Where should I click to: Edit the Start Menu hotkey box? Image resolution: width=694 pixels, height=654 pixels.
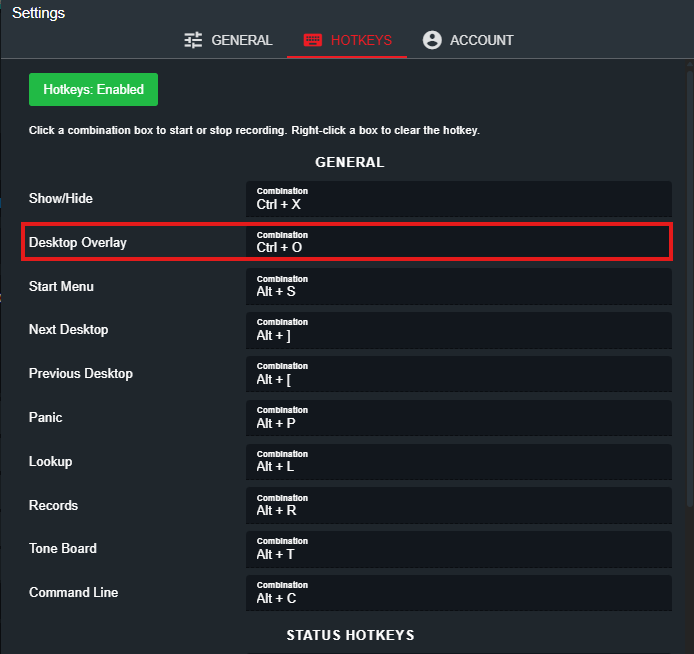pos(458,287)
